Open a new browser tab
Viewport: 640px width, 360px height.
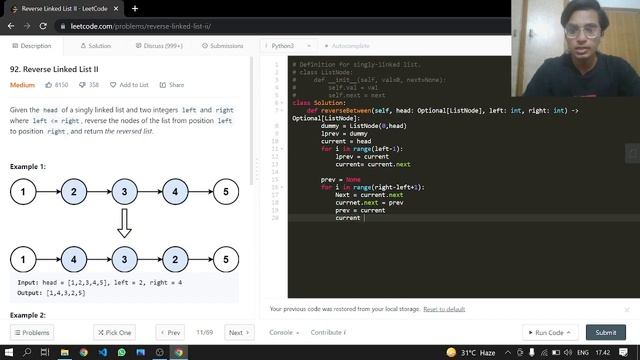(x=135, y=9)
